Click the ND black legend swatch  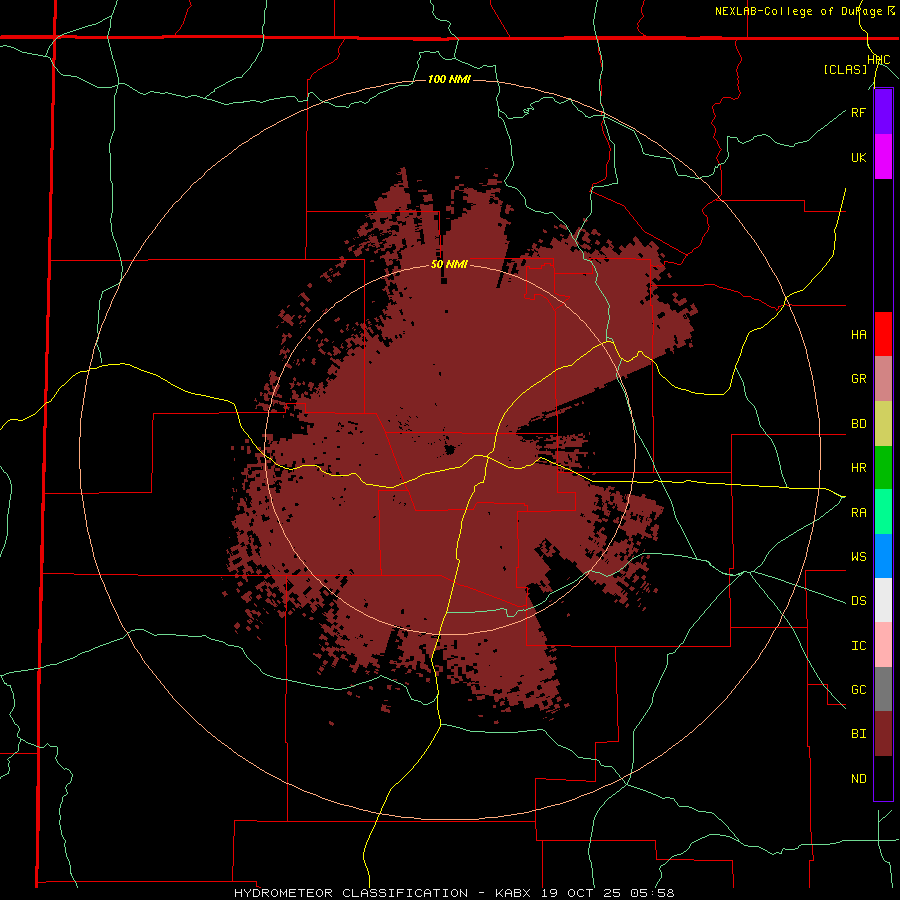point(883,778)
